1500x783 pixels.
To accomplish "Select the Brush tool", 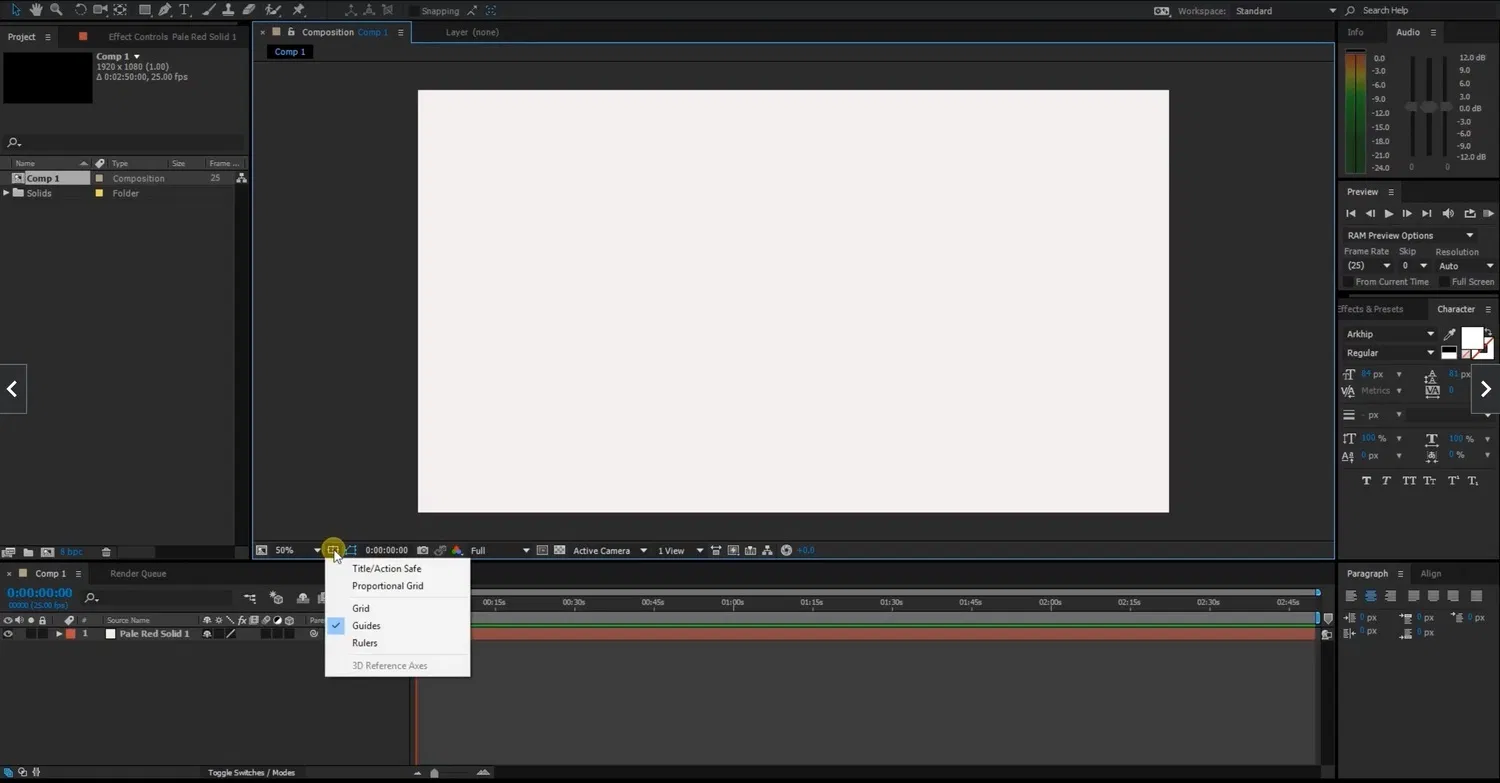I will tap(207, 10).
